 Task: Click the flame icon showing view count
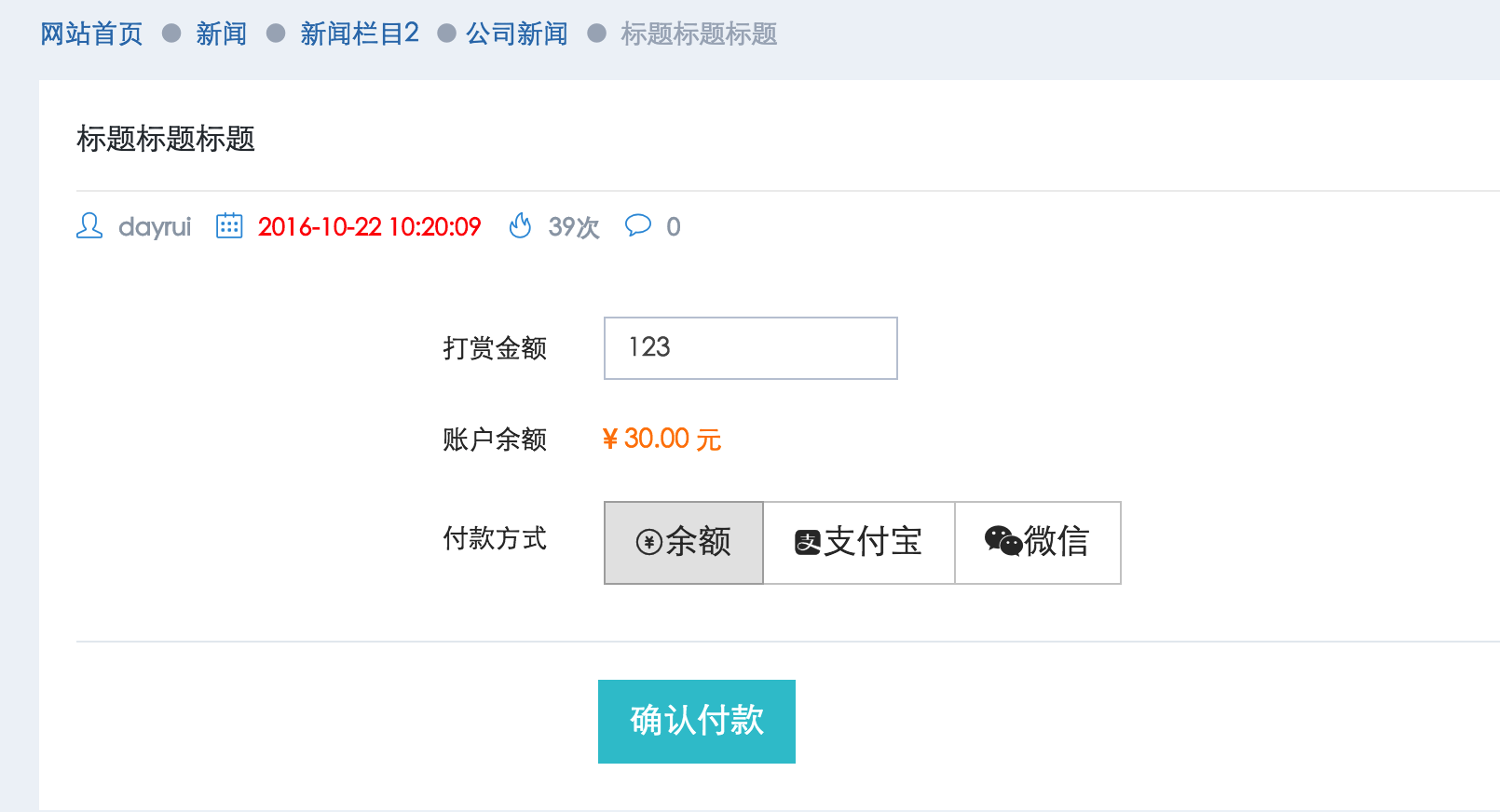tap(520, 225)
